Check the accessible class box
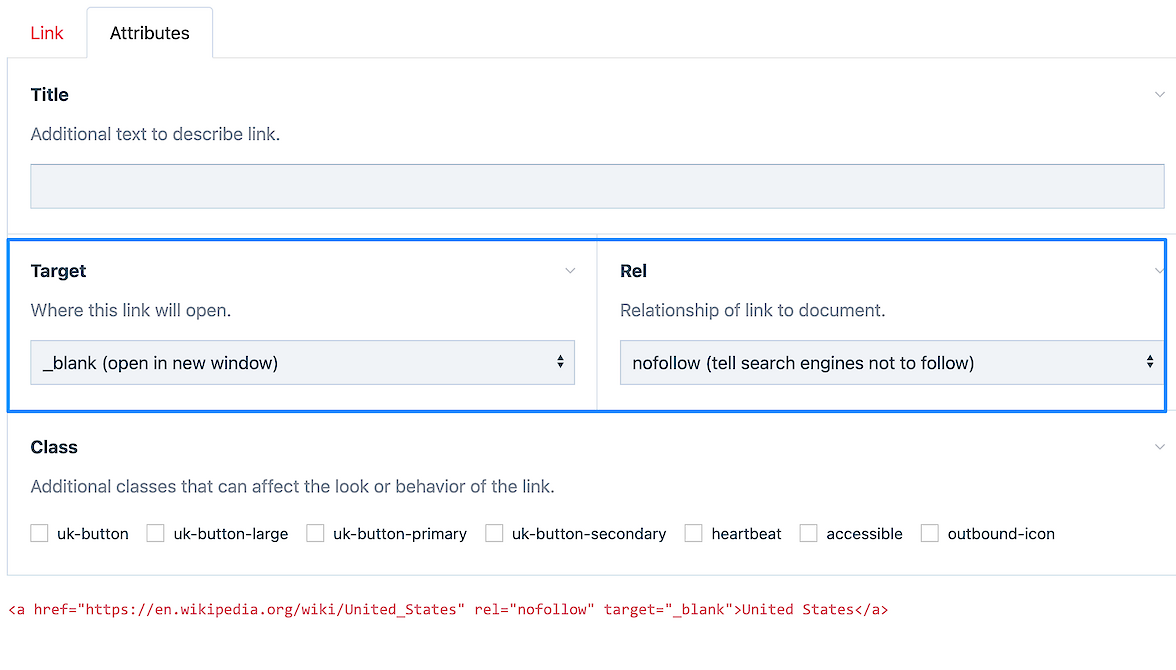Image resolution: width=1176 pixels, height=670 pixels. coord(808,534)
